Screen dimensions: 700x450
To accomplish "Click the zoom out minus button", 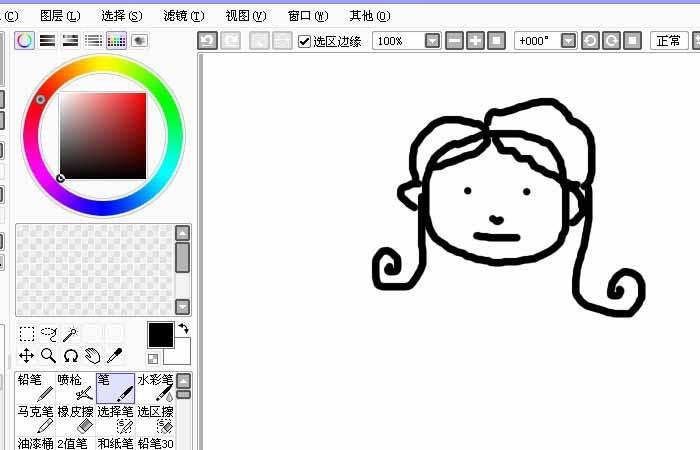I will tap(454, 41).
